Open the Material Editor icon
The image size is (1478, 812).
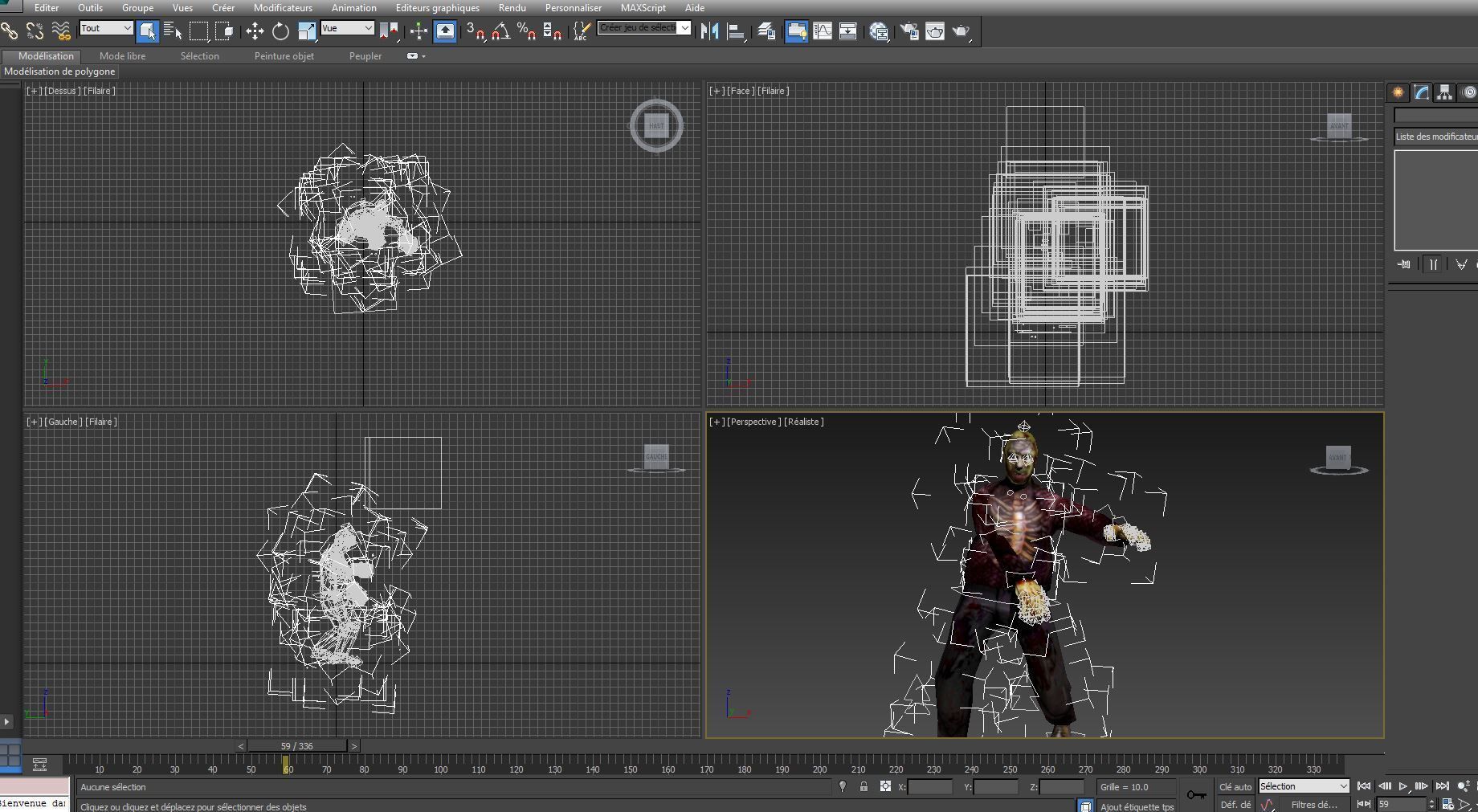click(879, 31)
